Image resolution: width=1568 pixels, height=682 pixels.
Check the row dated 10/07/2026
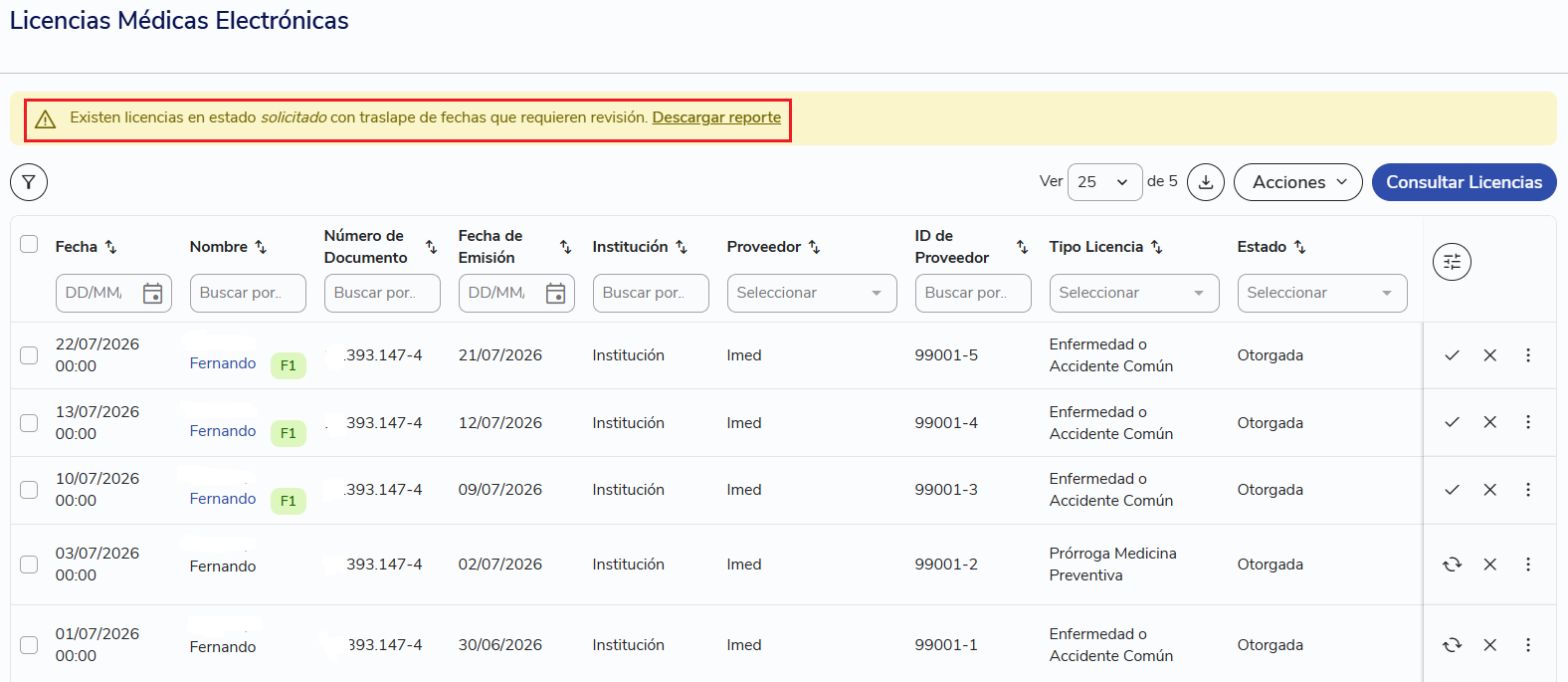29,490
